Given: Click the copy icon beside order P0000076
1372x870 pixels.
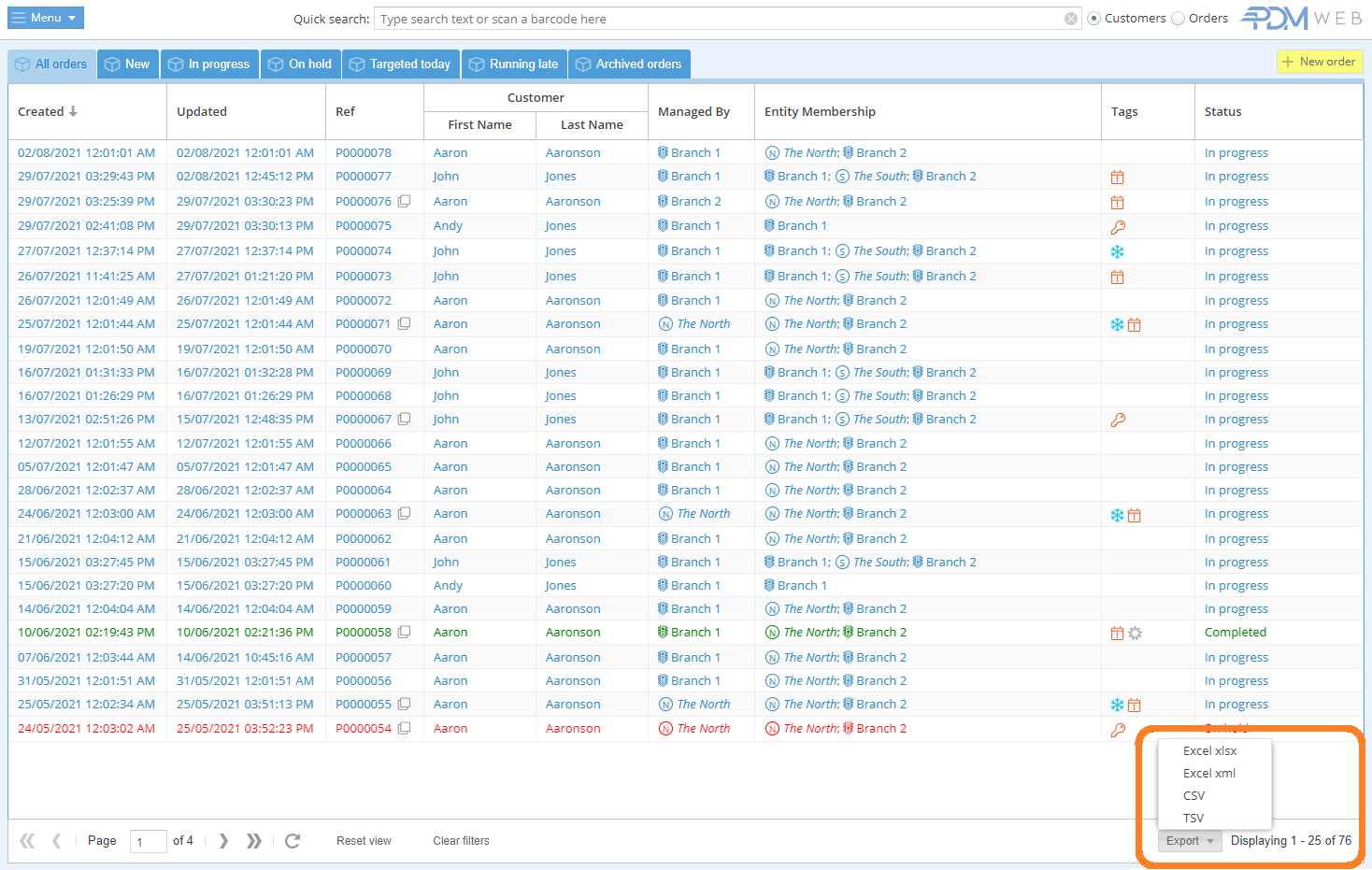Looking at the screenshot, I should 405,201.
